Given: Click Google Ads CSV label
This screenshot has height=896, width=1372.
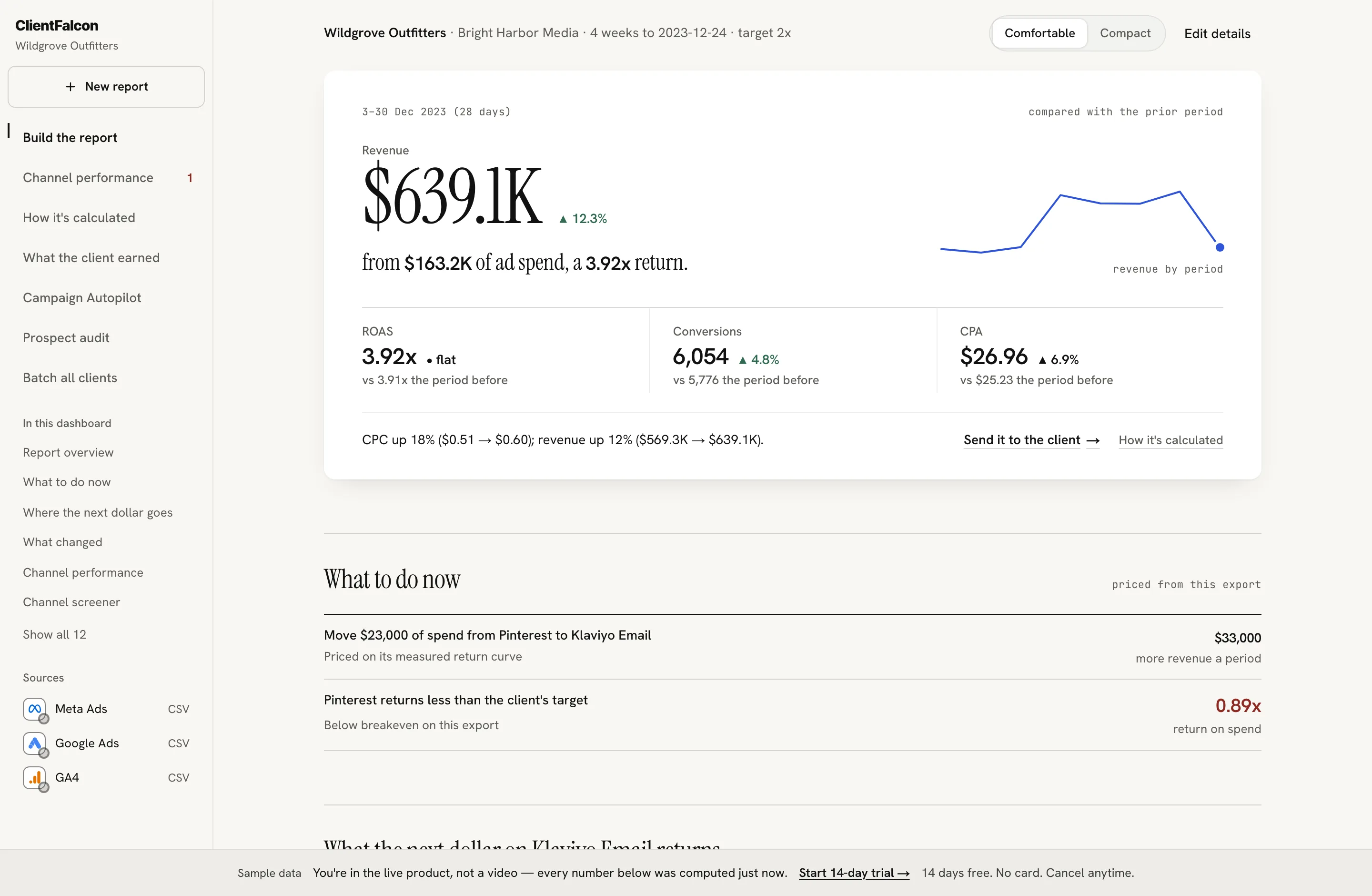Looking at the screenshot, I should pyautogui.click(x=178, y=743).
